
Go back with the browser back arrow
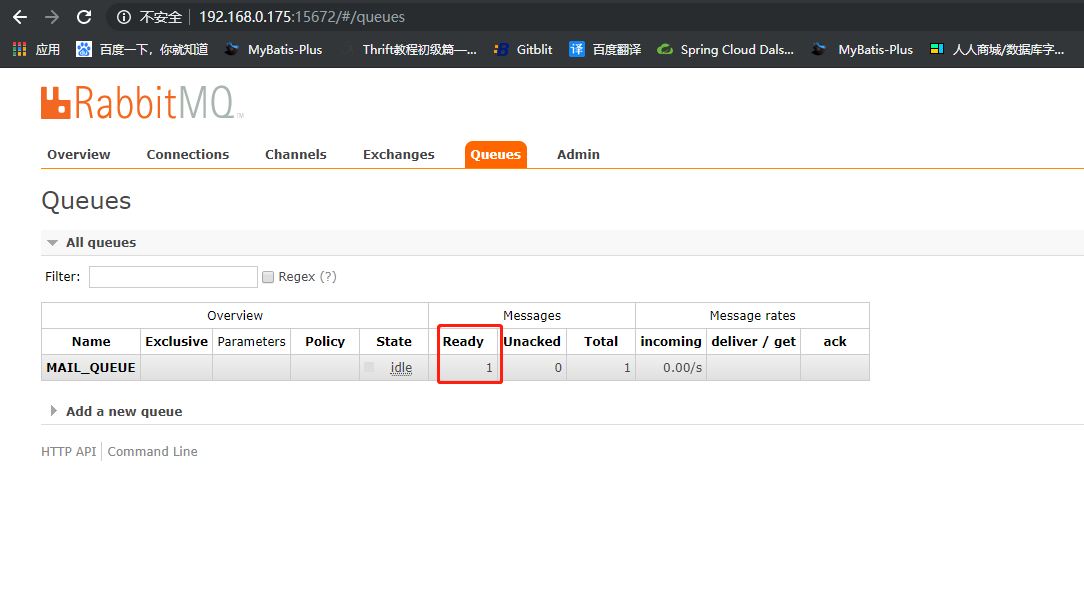20,17
